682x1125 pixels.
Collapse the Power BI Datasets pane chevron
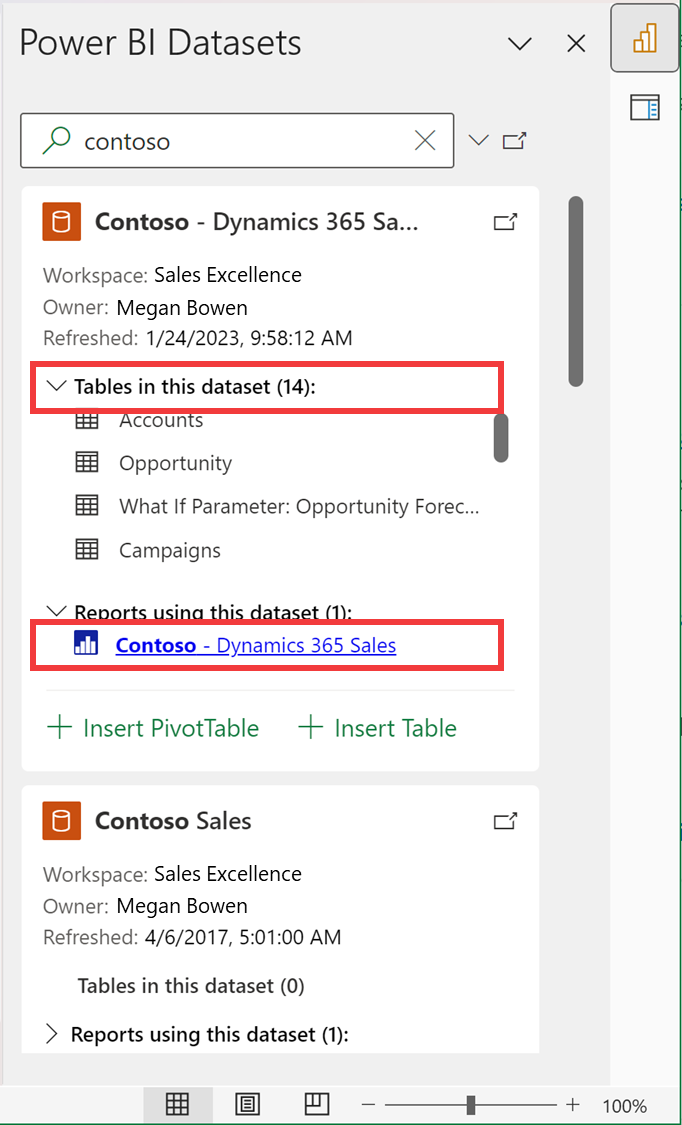(x=519, y=44)
